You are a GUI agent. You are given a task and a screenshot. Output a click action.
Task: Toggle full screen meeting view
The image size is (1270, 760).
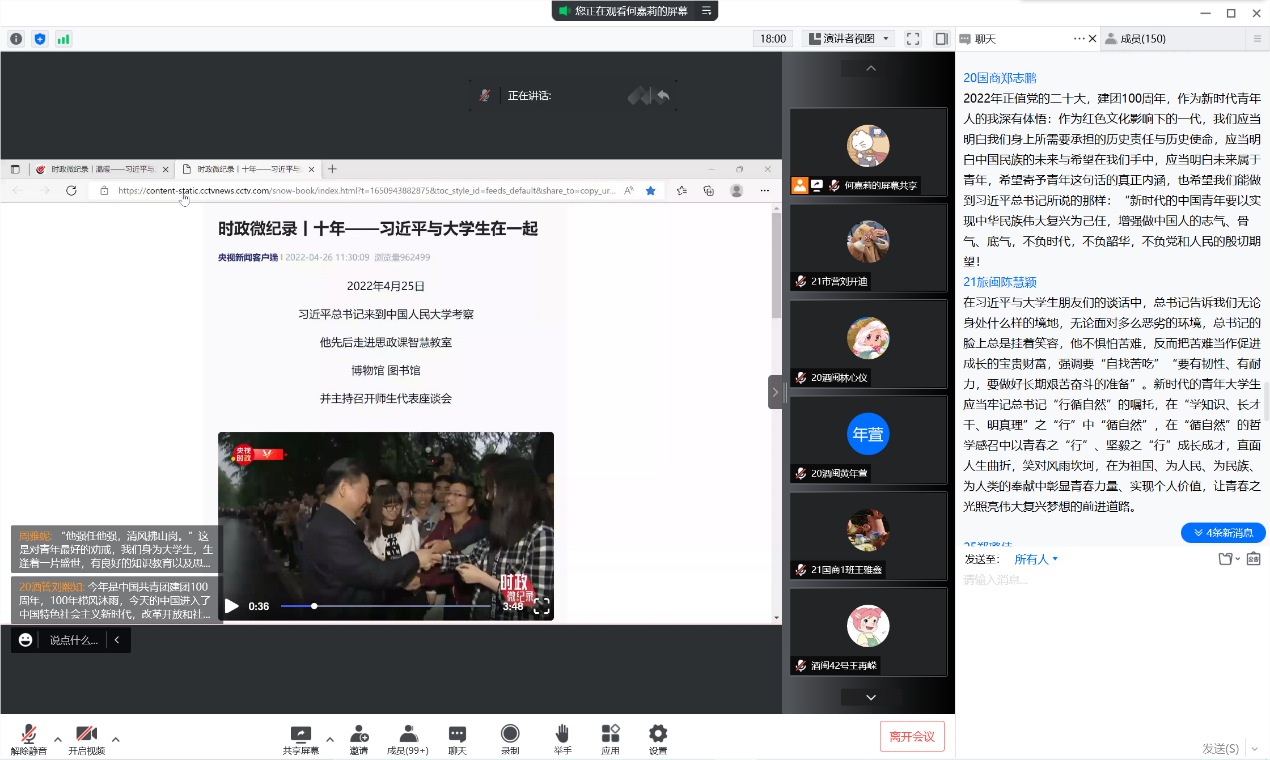(x=913, y=39)
